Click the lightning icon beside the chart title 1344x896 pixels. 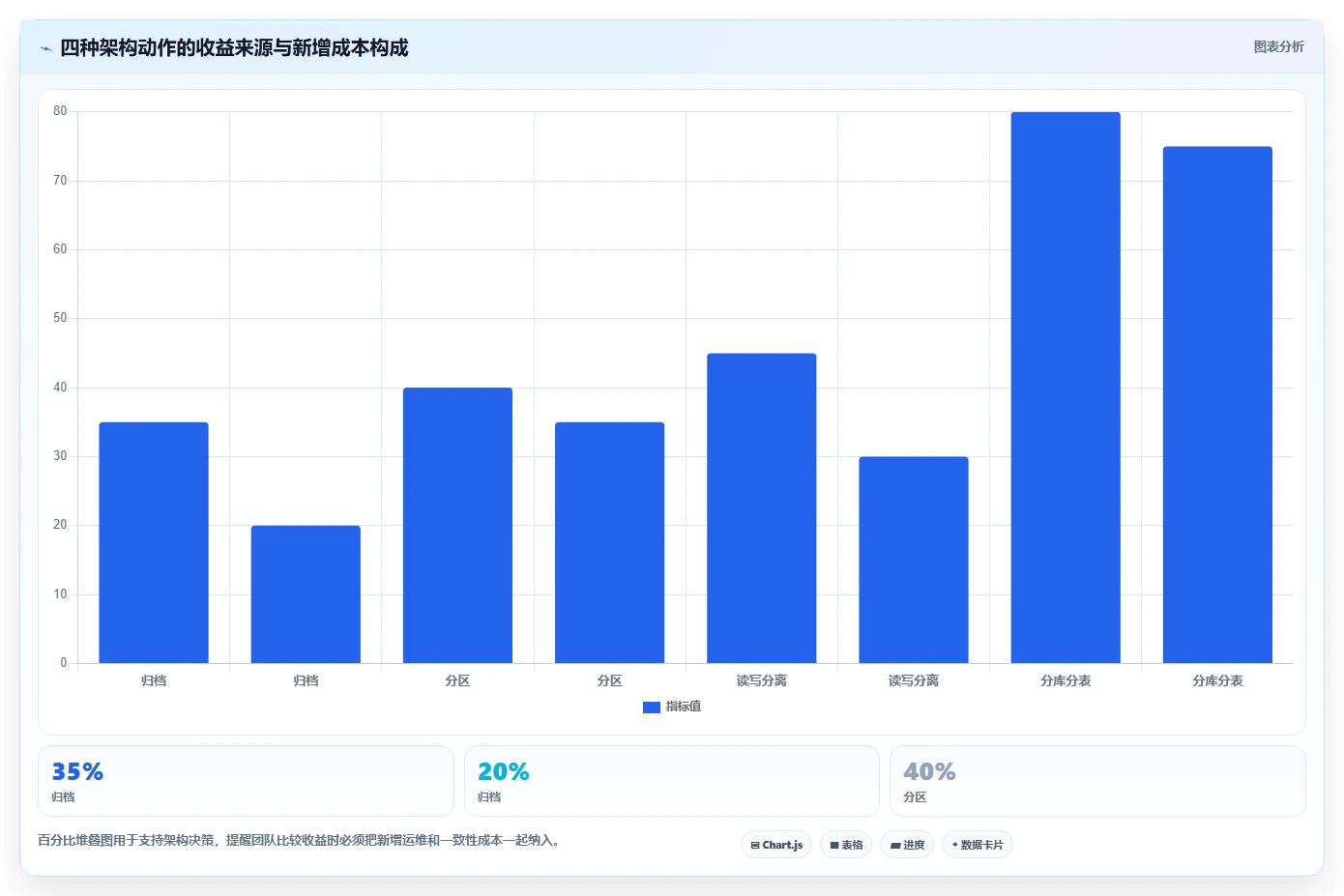(45, 48)
